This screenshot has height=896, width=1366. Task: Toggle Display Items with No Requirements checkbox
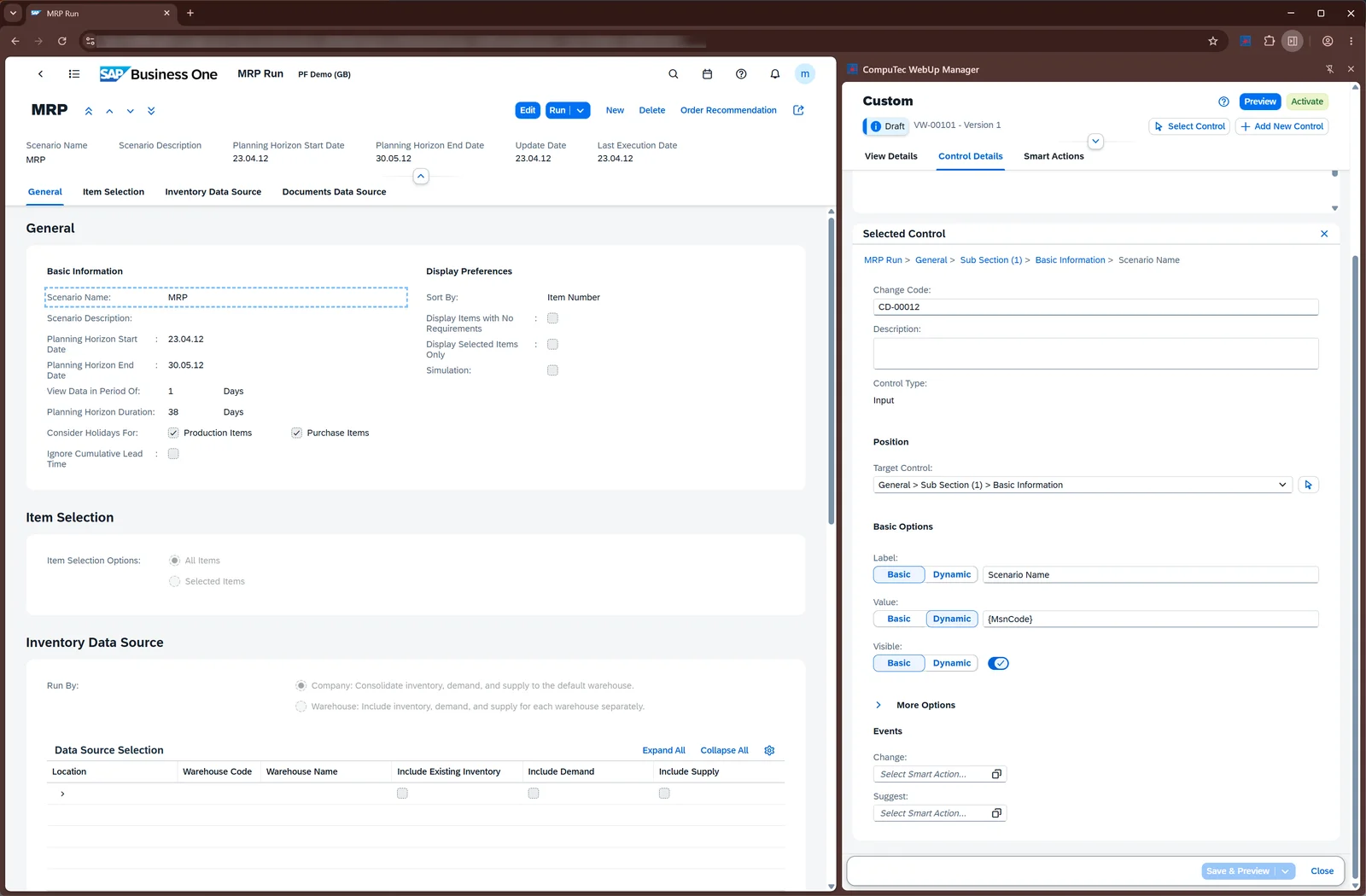(552, 318)
